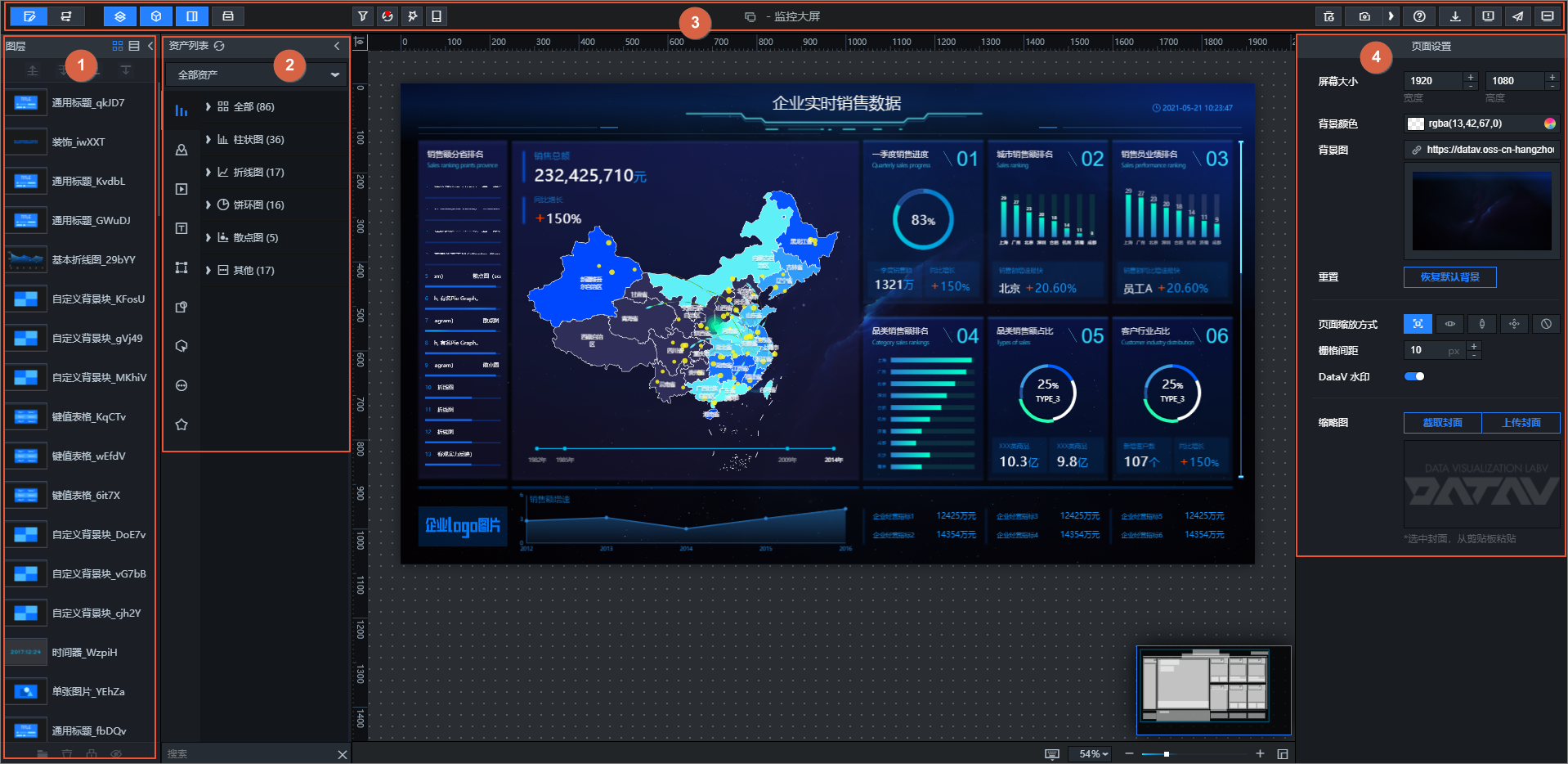Screen dimensions: 1568x764
Task: Expand the 散点图 (5) category
Action: [x=208, y=237]
